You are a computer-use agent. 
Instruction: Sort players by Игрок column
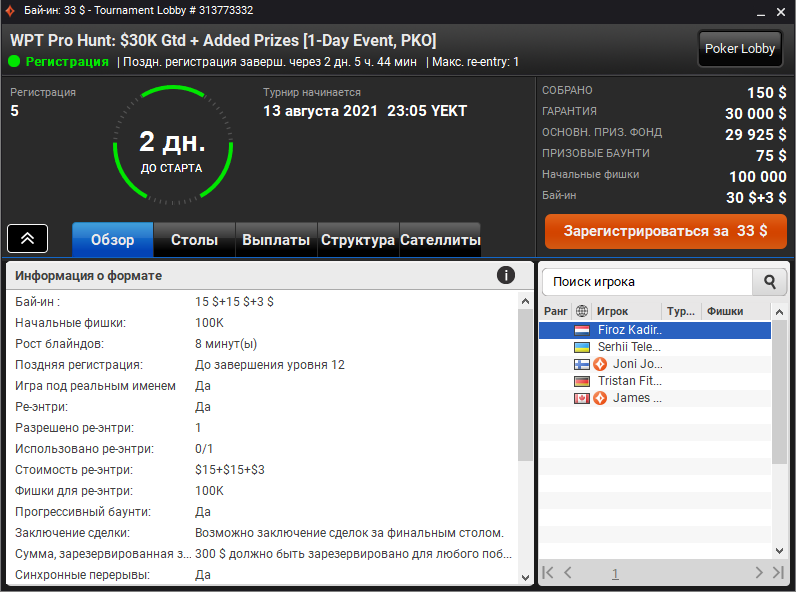tap(626, 311)
